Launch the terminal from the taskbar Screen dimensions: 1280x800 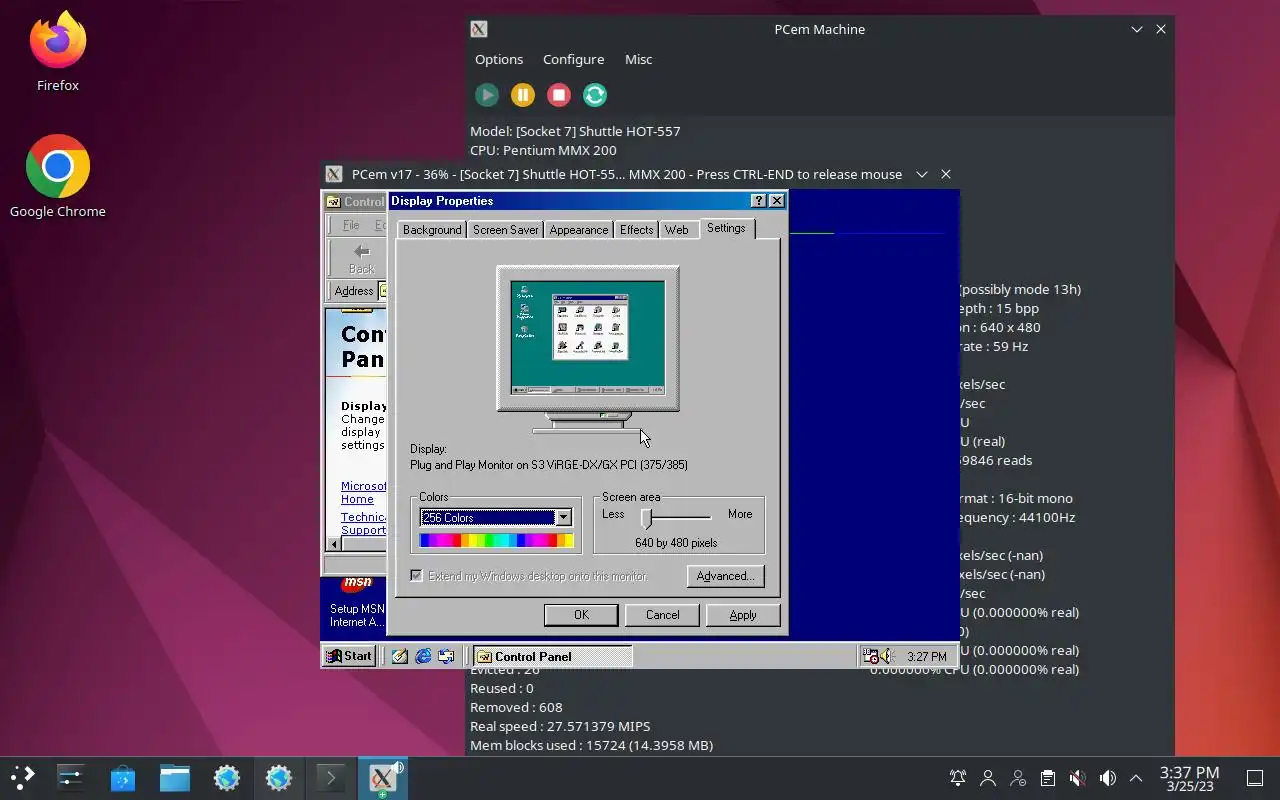pos(331,777)
